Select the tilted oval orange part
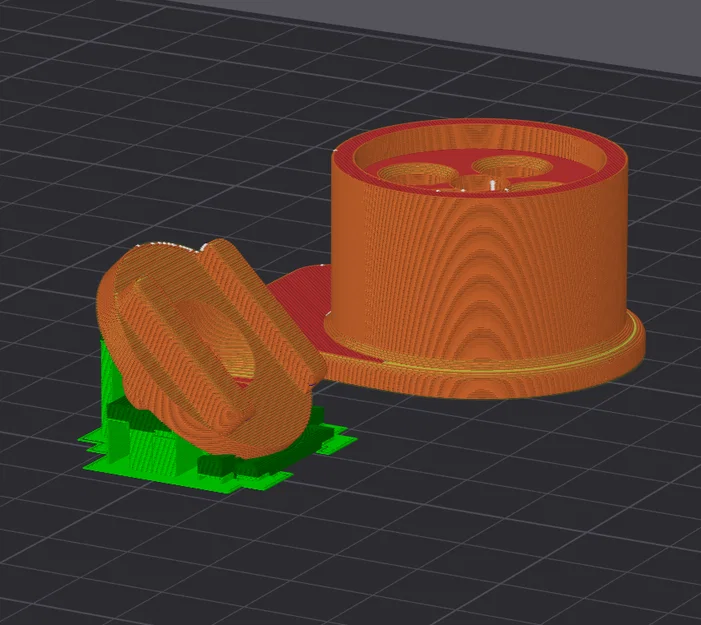Screen dimensions: 701x625 tap(210, 349)
